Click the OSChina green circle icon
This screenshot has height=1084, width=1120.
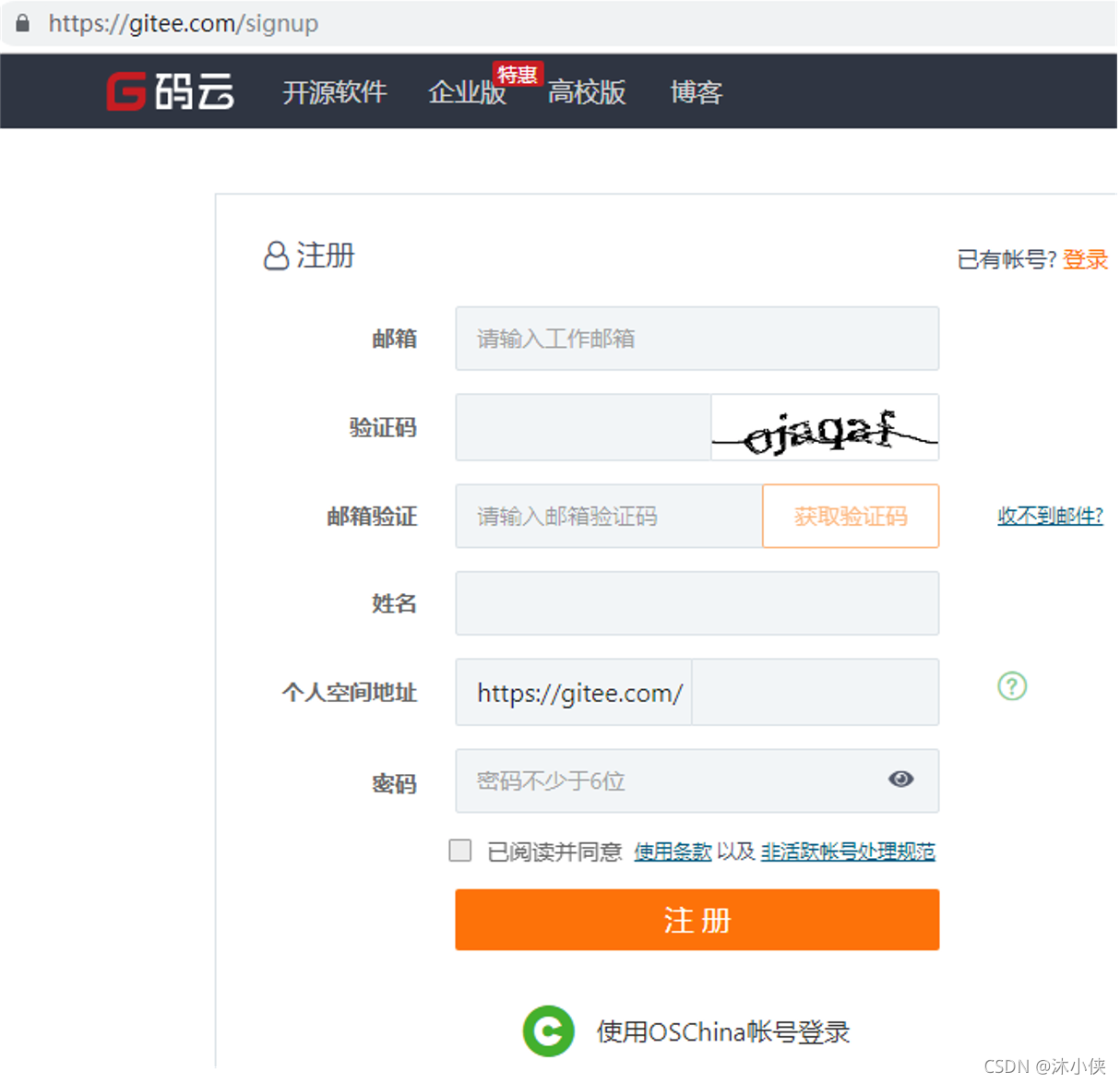[549, 1031]
